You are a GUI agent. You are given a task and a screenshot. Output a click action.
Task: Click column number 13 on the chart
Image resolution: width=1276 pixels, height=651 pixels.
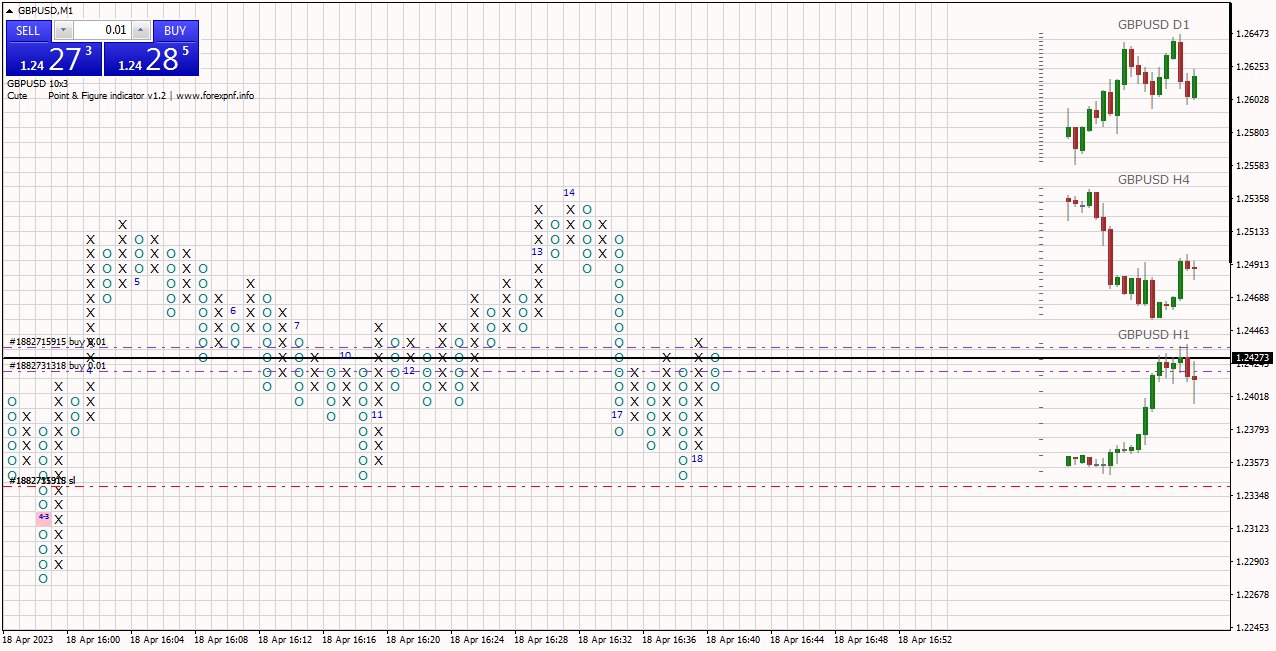tap(537, 252)
